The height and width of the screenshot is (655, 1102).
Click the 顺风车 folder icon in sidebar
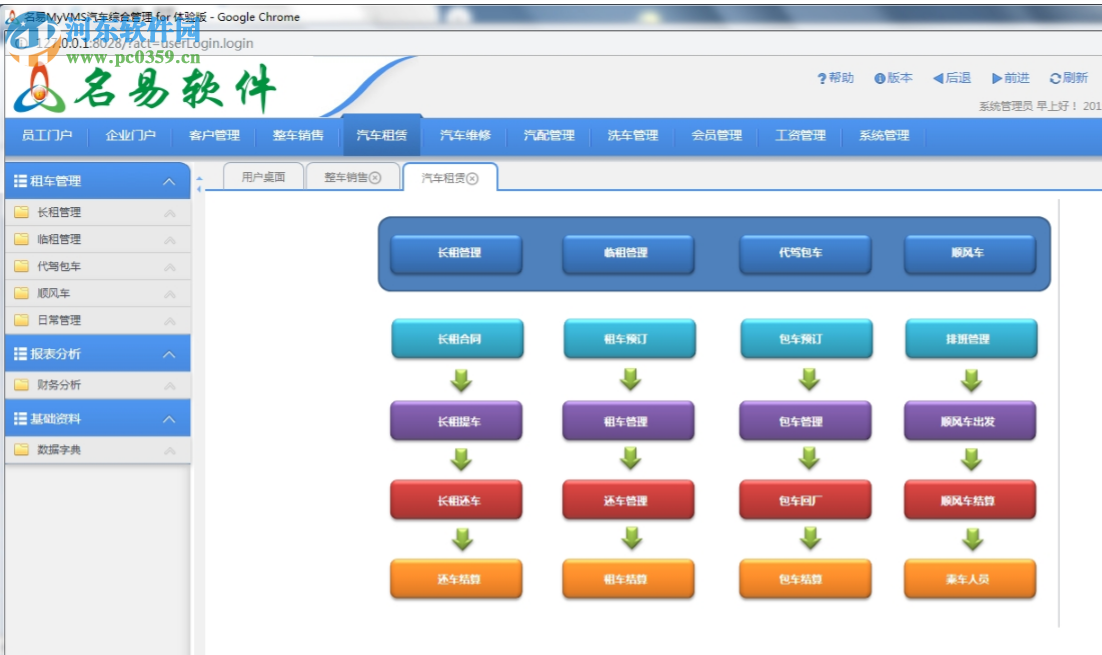(24, 293)
